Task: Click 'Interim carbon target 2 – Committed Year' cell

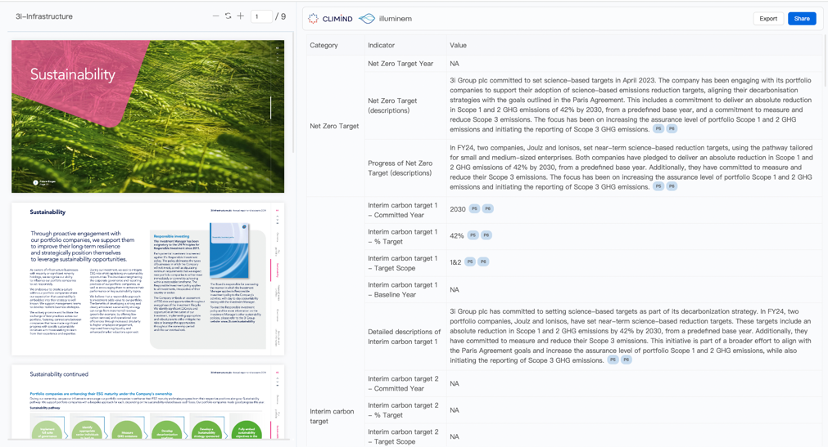Action: 403,384
